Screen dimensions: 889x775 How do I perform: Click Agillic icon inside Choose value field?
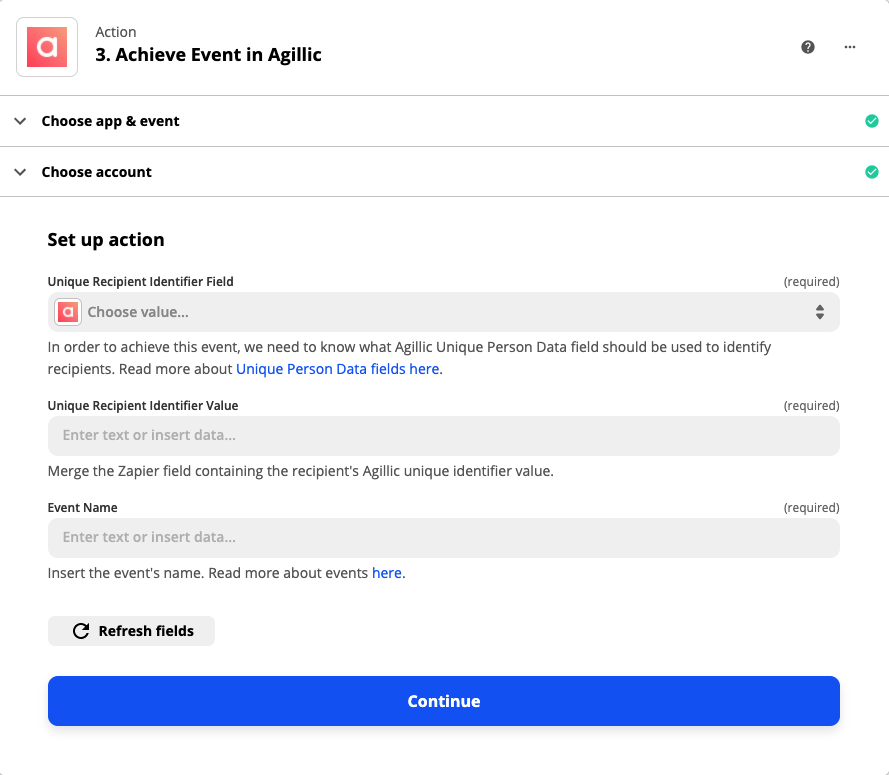[x=68, y=312]
